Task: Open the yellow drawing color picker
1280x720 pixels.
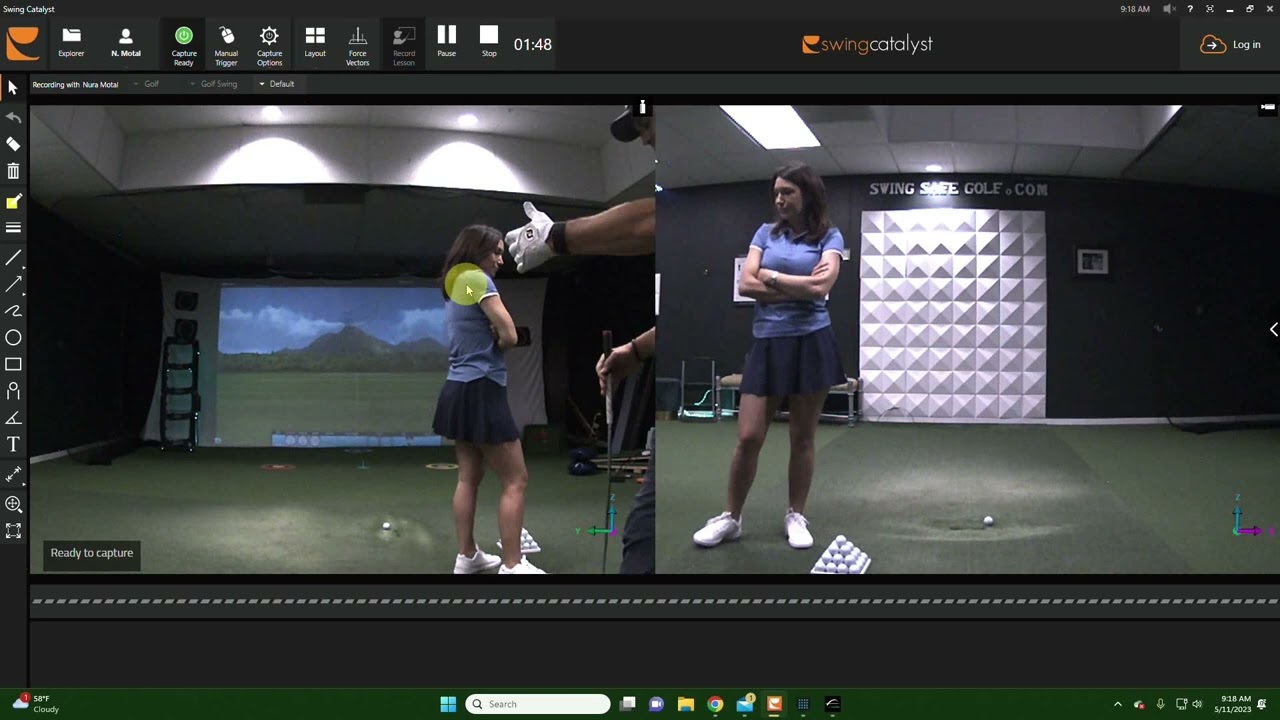Action: [13, 201]
